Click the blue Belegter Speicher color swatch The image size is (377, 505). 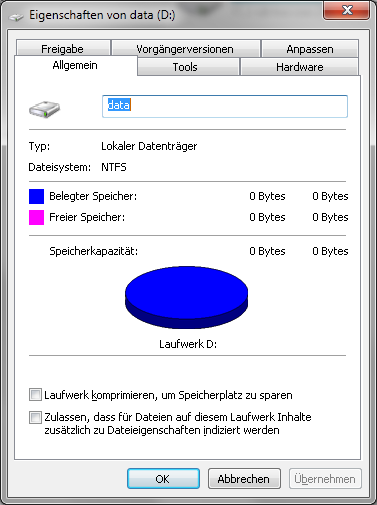pyautogui.click(x=36, y=196)
